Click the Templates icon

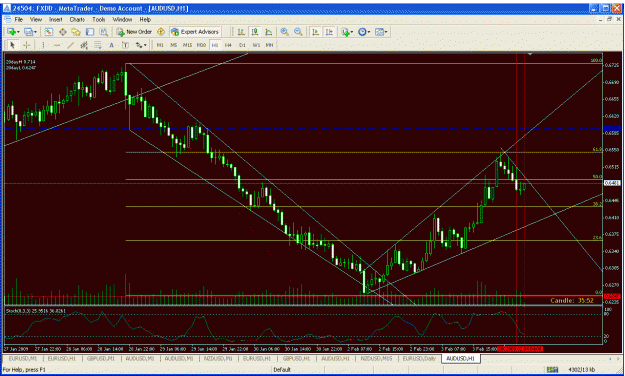pyautogui.click(x=379, y=32)
